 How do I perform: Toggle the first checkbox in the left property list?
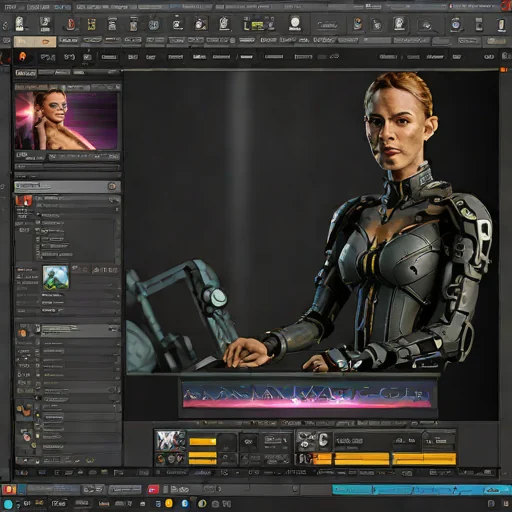coord(38,215)
